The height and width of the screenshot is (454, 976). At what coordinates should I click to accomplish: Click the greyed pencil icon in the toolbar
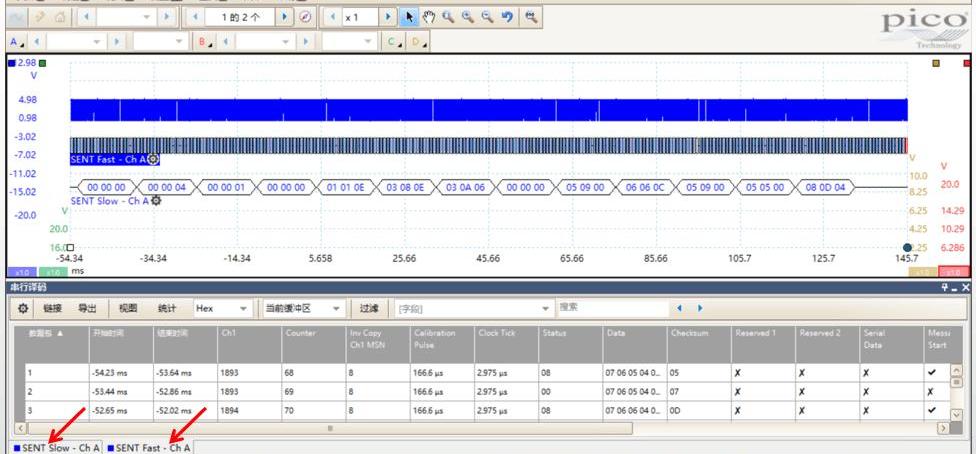39,17
